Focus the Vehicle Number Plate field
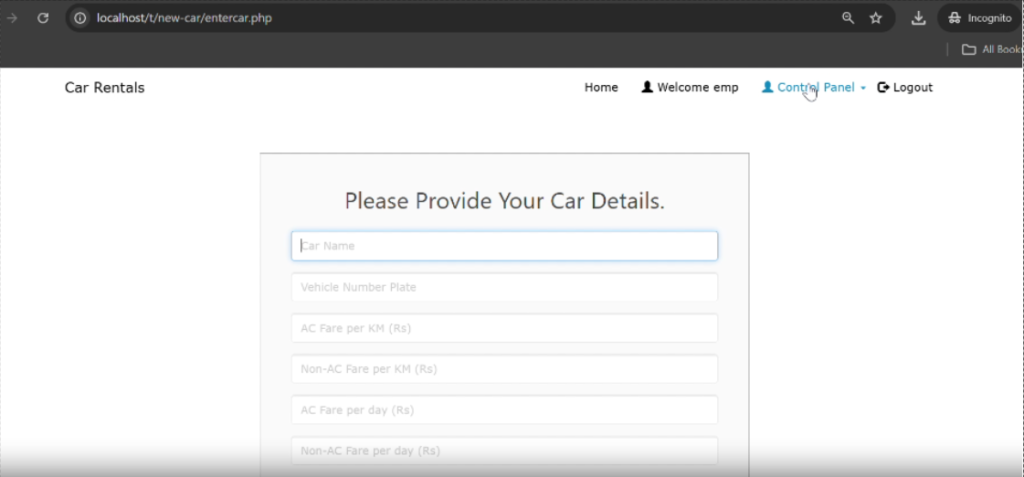Screen dimensions: 1024x477 [x=504, y=288]
